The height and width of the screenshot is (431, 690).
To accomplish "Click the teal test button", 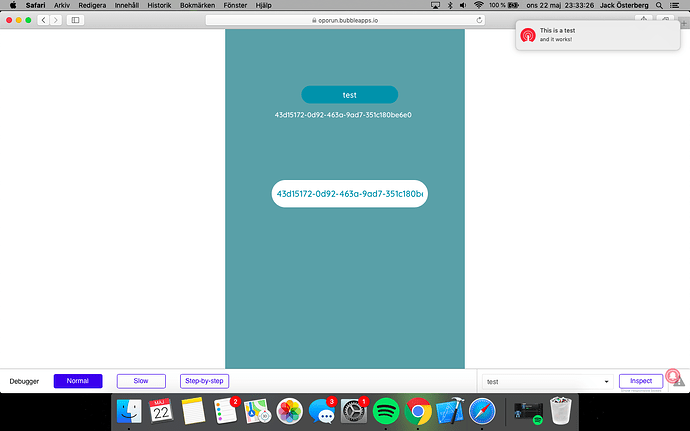I will pos(349,95).
